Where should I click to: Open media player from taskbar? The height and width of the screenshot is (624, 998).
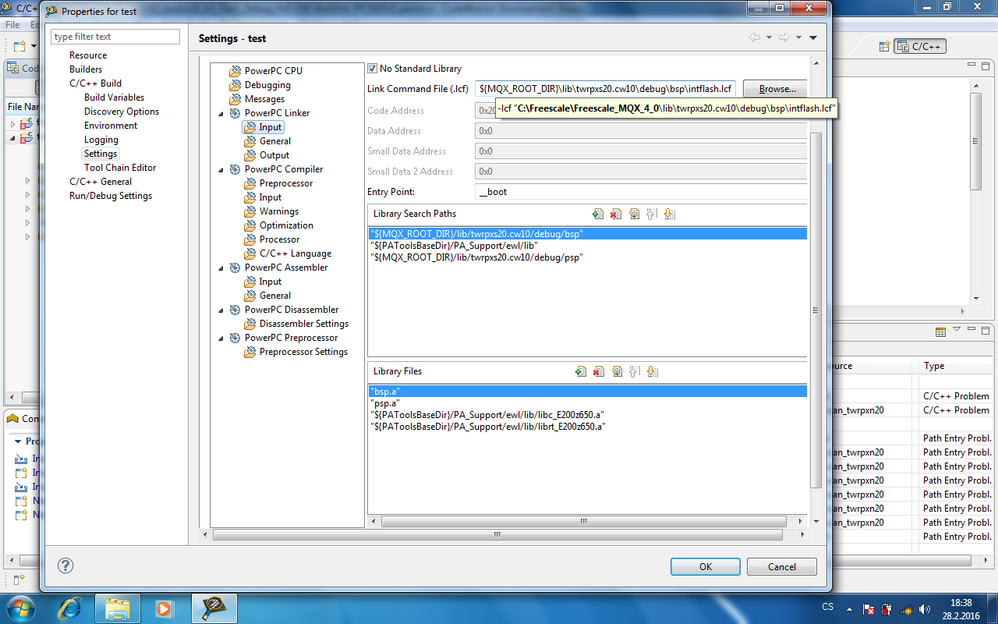click(164, 609)
